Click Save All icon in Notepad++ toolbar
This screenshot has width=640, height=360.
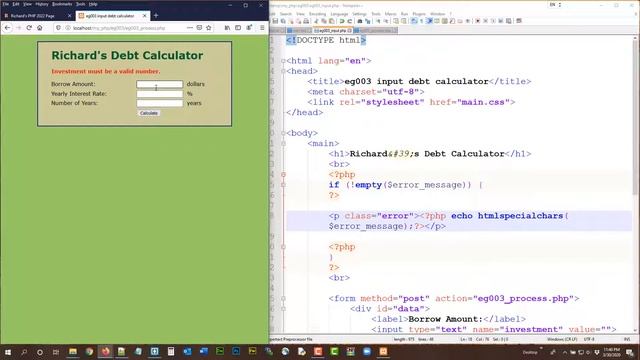[x=283, y=21]
